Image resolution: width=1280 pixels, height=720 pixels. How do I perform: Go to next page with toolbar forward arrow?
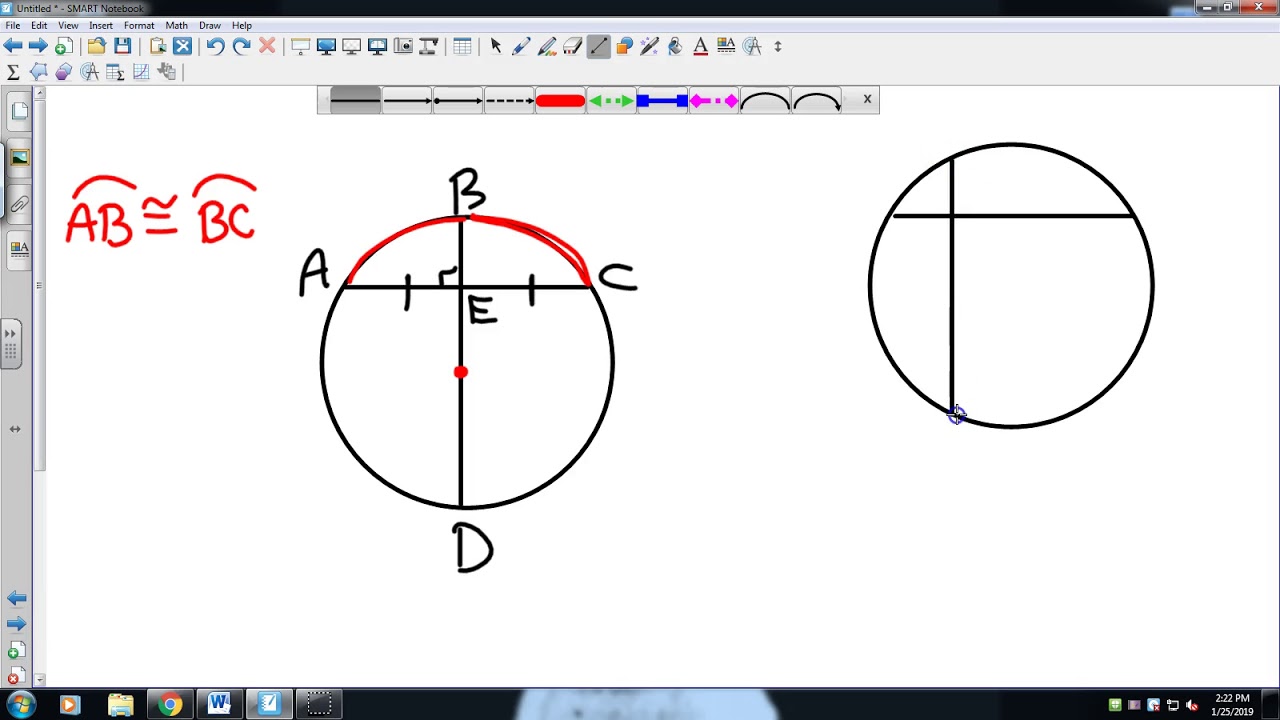coord(38,46)
